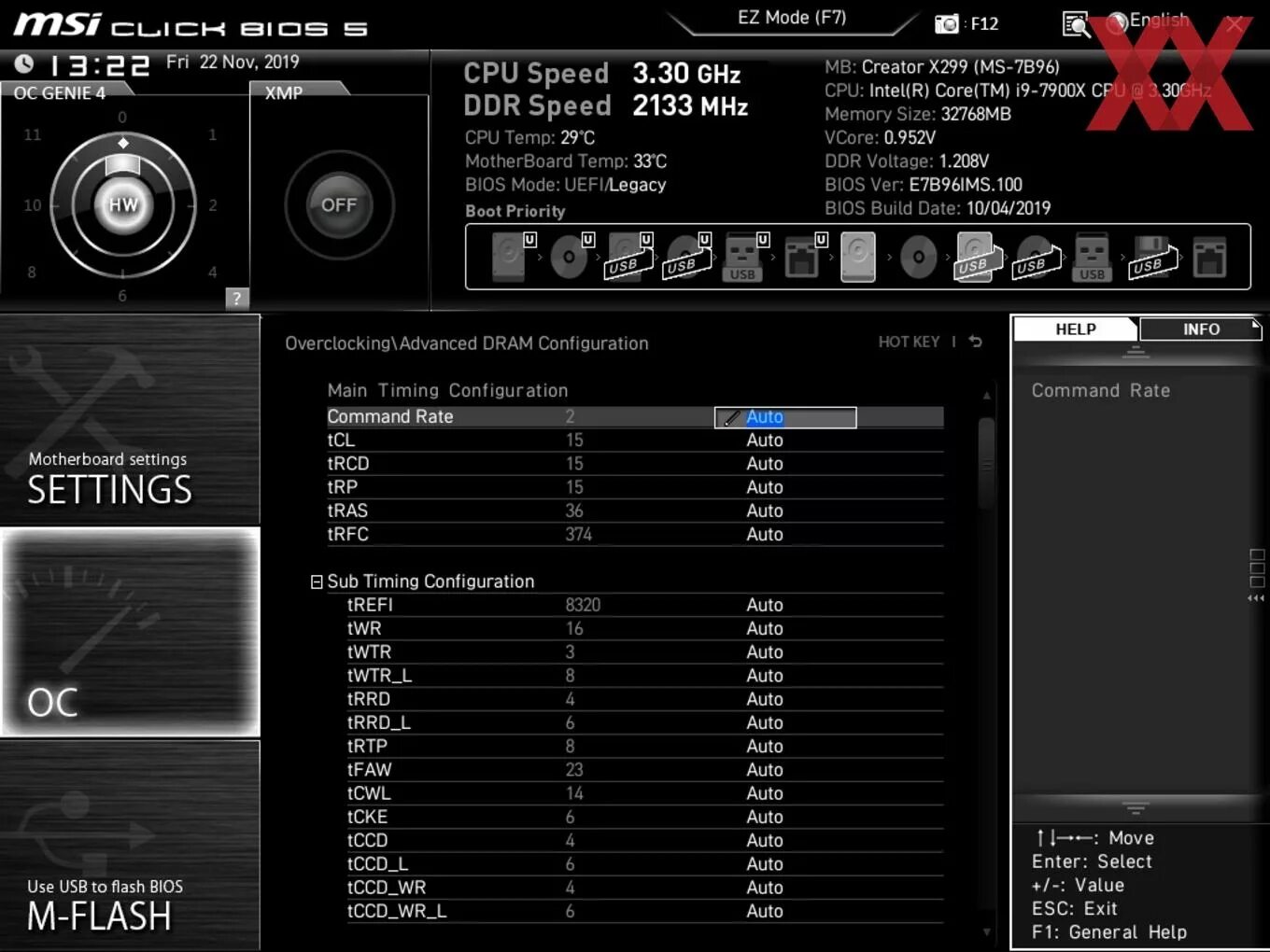This screenshot has width=1270, height=952.
Task: Open the tRAS Auto value field
Action: pyautogui.click(x=765, y=511)
